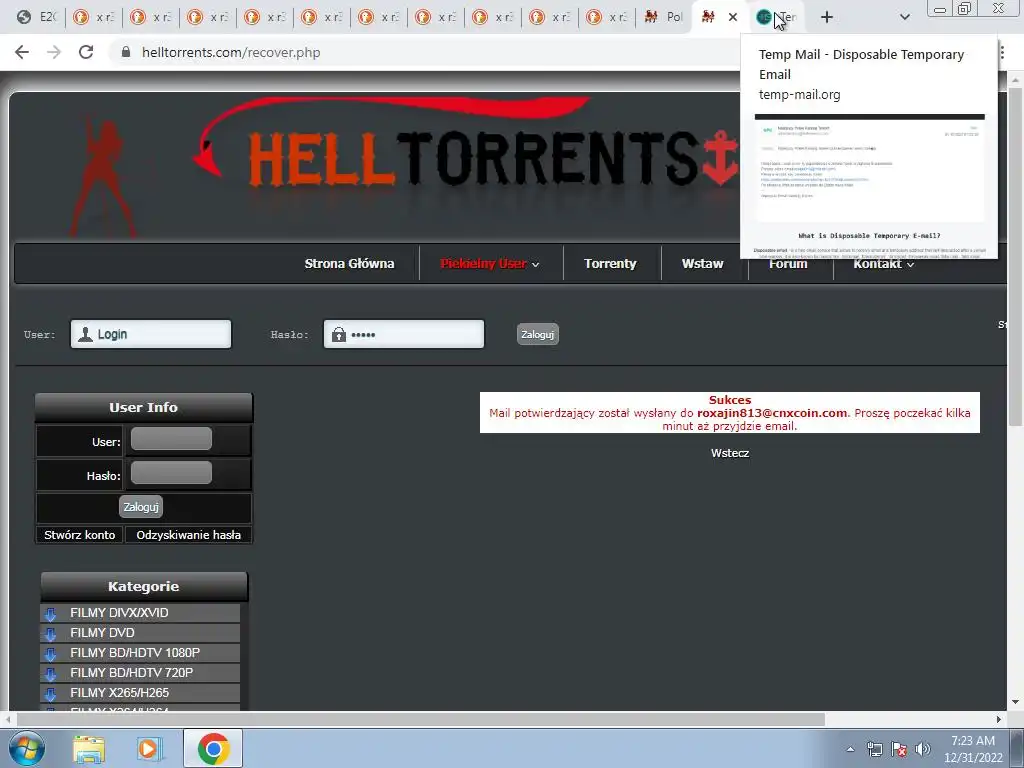Click the top Hasło password field

tap(404, 334)
